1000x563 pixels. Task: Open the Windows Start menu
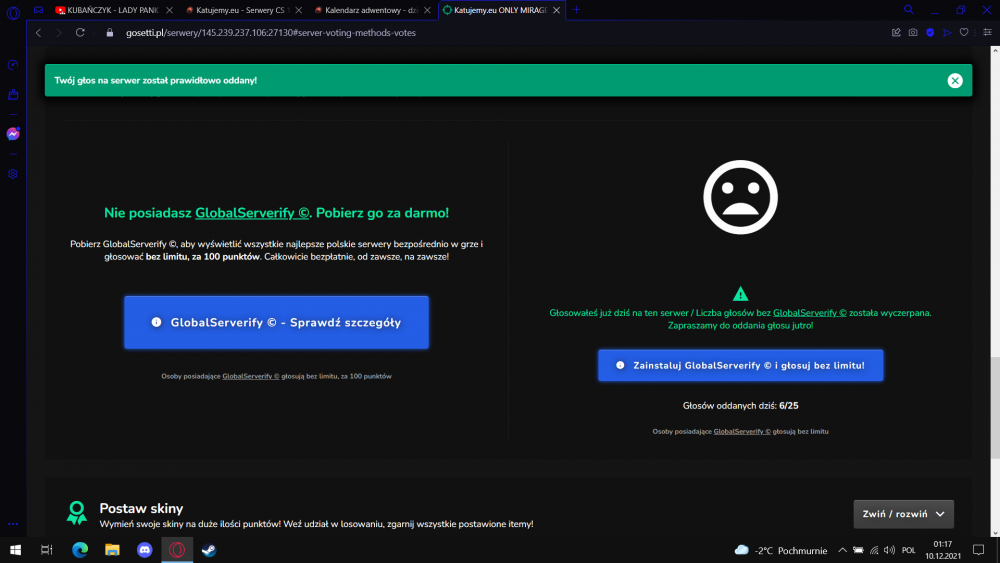pos(15,550)
